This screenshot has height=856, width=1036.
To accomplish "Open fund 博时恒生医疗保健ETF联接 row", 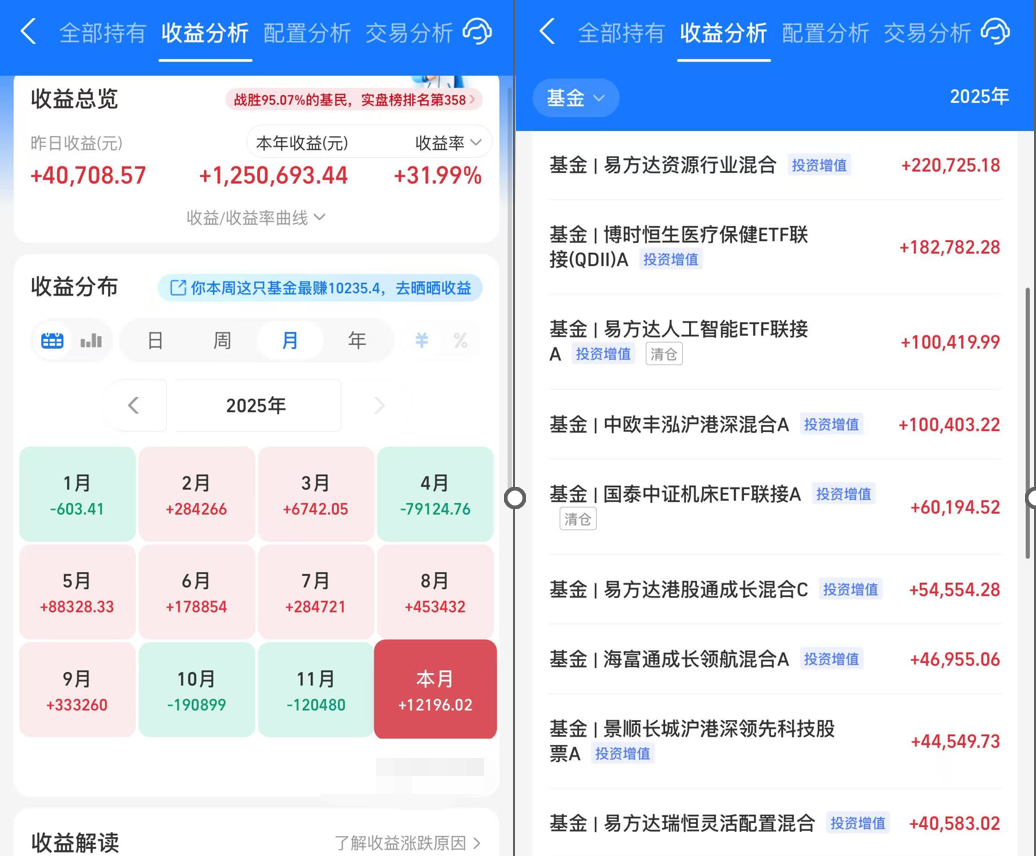I will (x=775, y=247).
